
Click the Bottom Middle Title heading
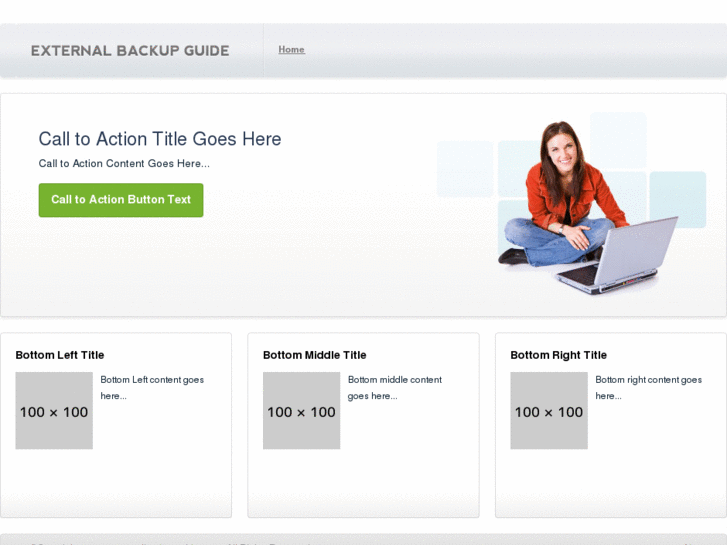pos(314,355)
